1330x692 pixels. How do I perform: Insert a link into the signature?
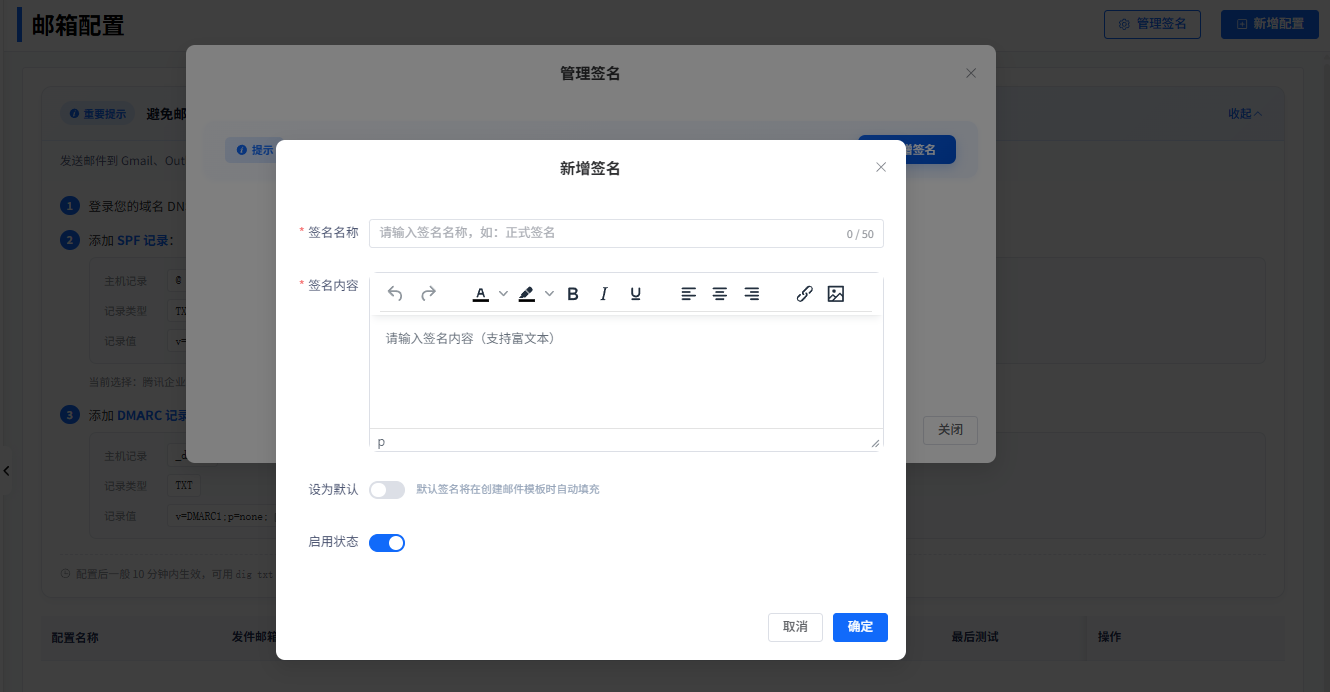click(804, 294)
